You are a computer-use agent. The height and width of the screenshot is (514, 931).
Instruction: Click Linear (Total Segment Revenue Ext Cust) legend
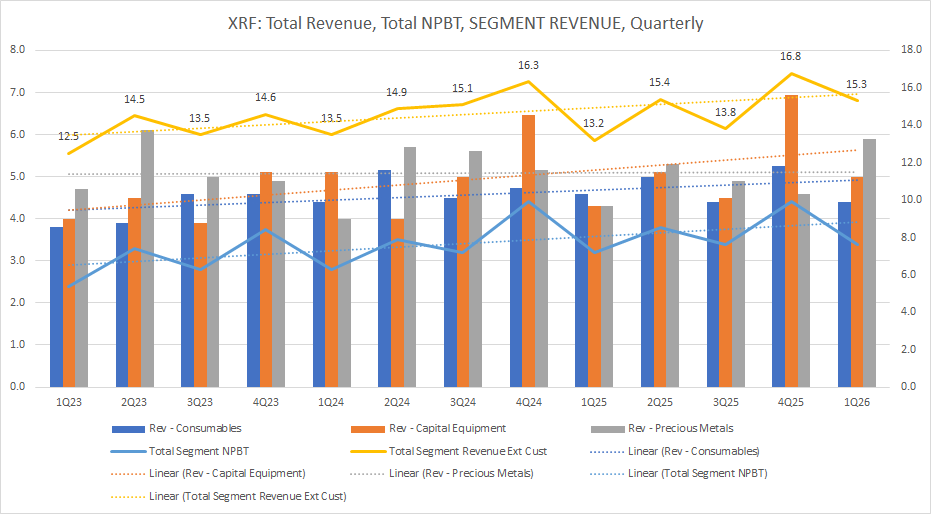pyautogui.click(x=260, y=495)
